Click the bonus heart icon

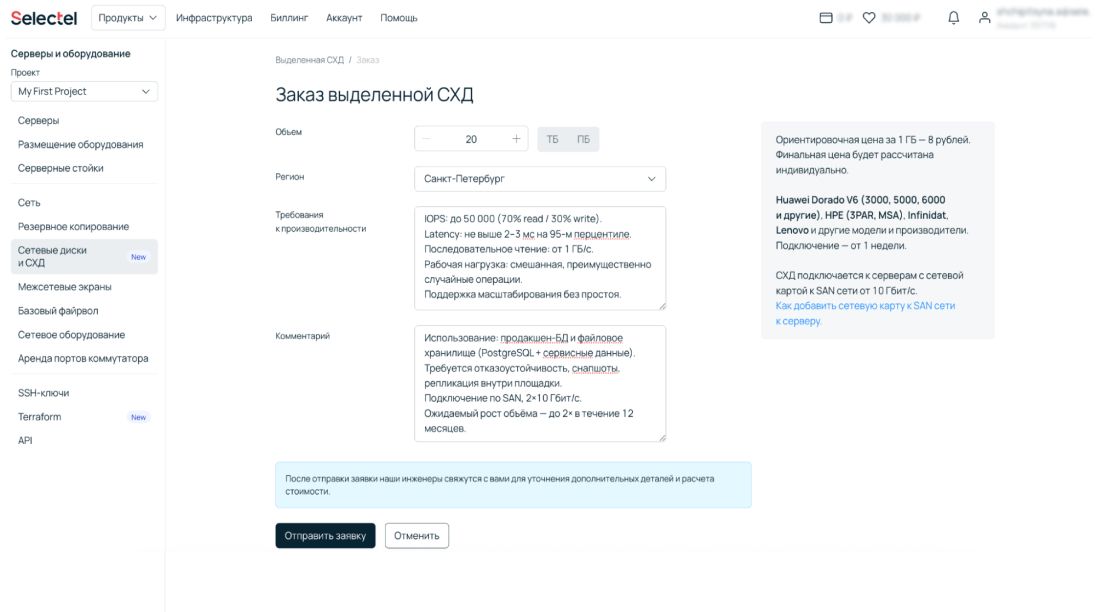[869, 17]
